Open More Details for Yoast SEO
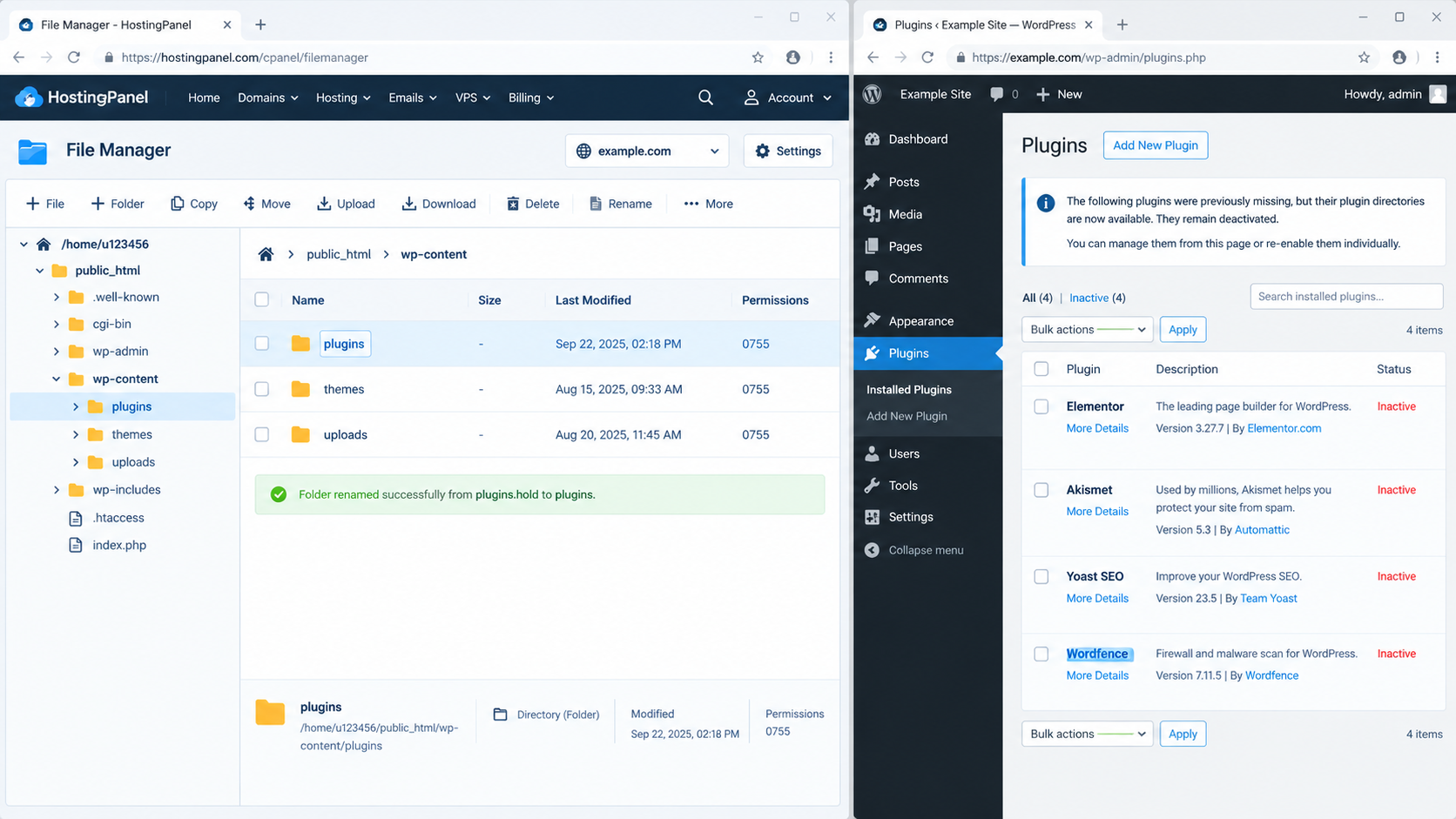1456x819 pixels. click(x=1097, y=598)
